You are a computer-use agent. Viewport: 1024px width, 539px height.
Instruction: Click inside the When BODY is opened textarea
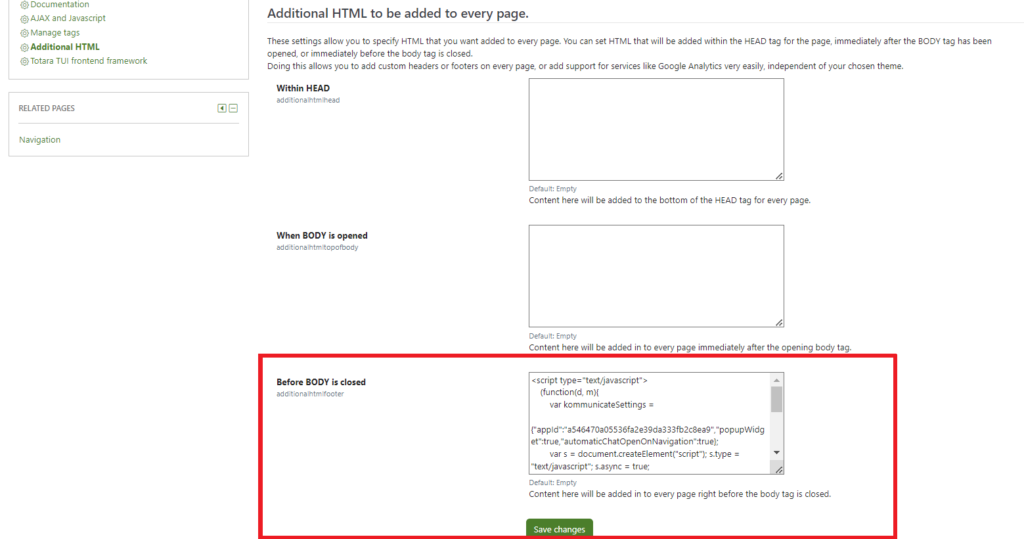(656, 276)
